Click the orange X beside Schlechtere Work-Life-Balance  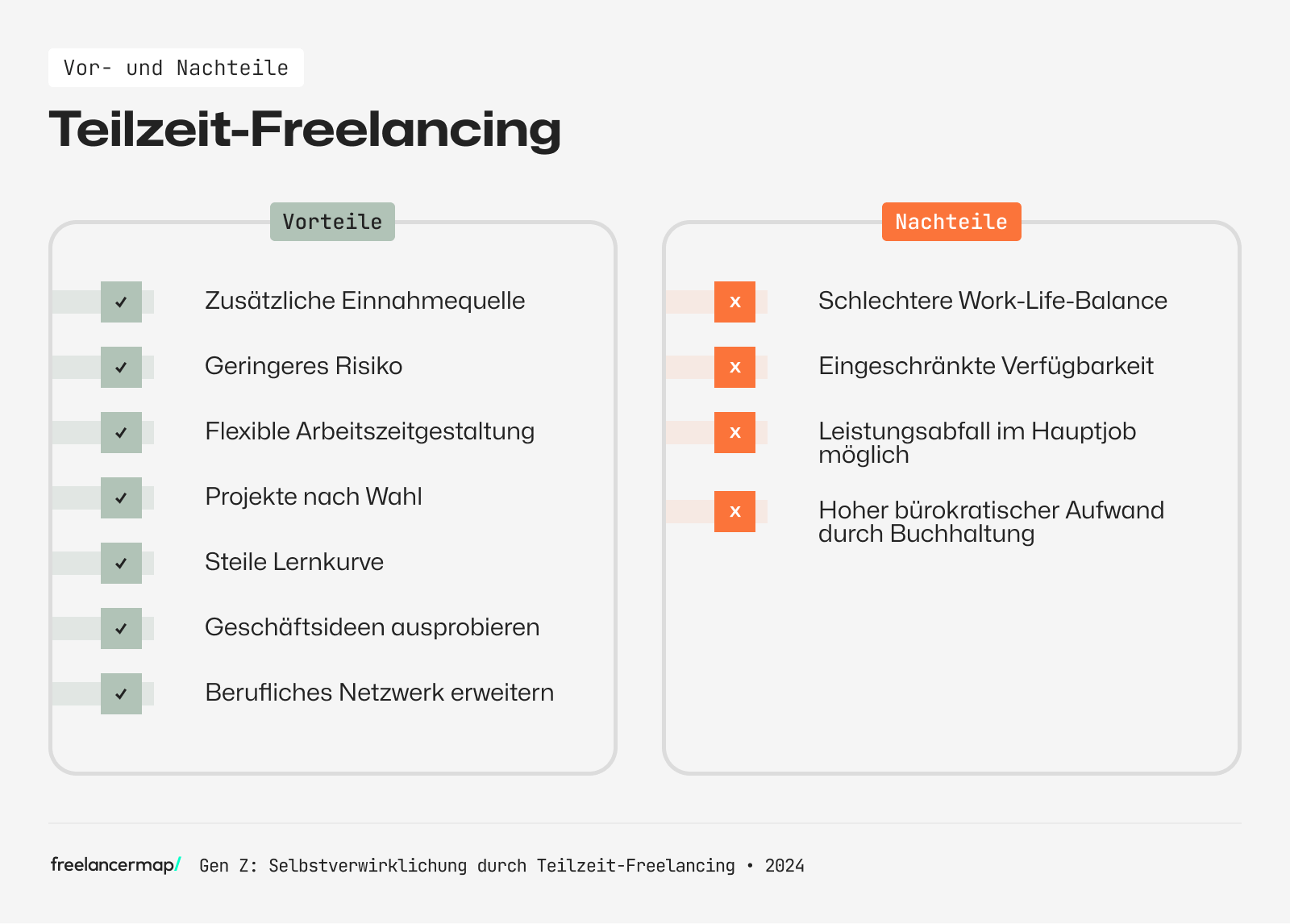pyautogui.click(x=734, y=302)
